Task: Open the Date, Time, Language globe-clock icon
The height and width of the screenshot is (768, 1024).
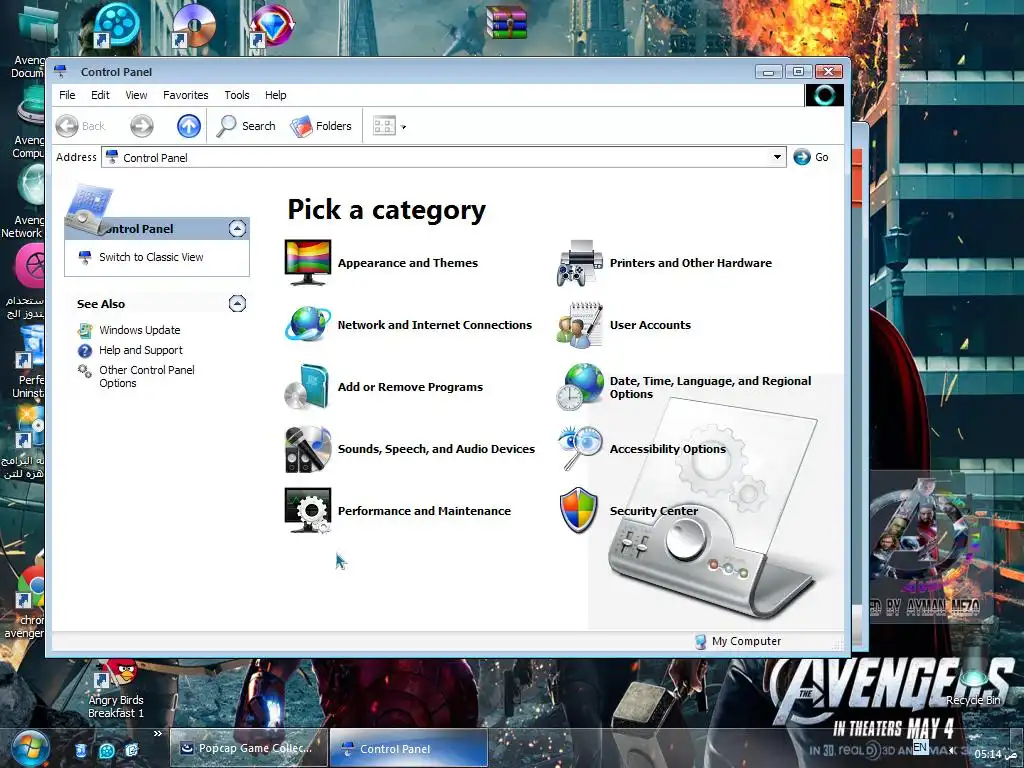Action: [579, 387]
